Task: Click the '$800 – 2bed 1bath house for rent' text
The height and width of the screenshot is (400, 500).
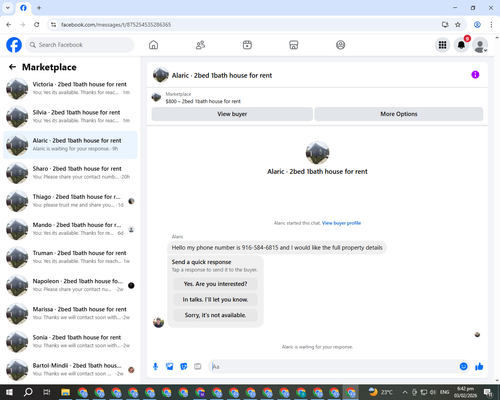Action: [x=203, y=101]
